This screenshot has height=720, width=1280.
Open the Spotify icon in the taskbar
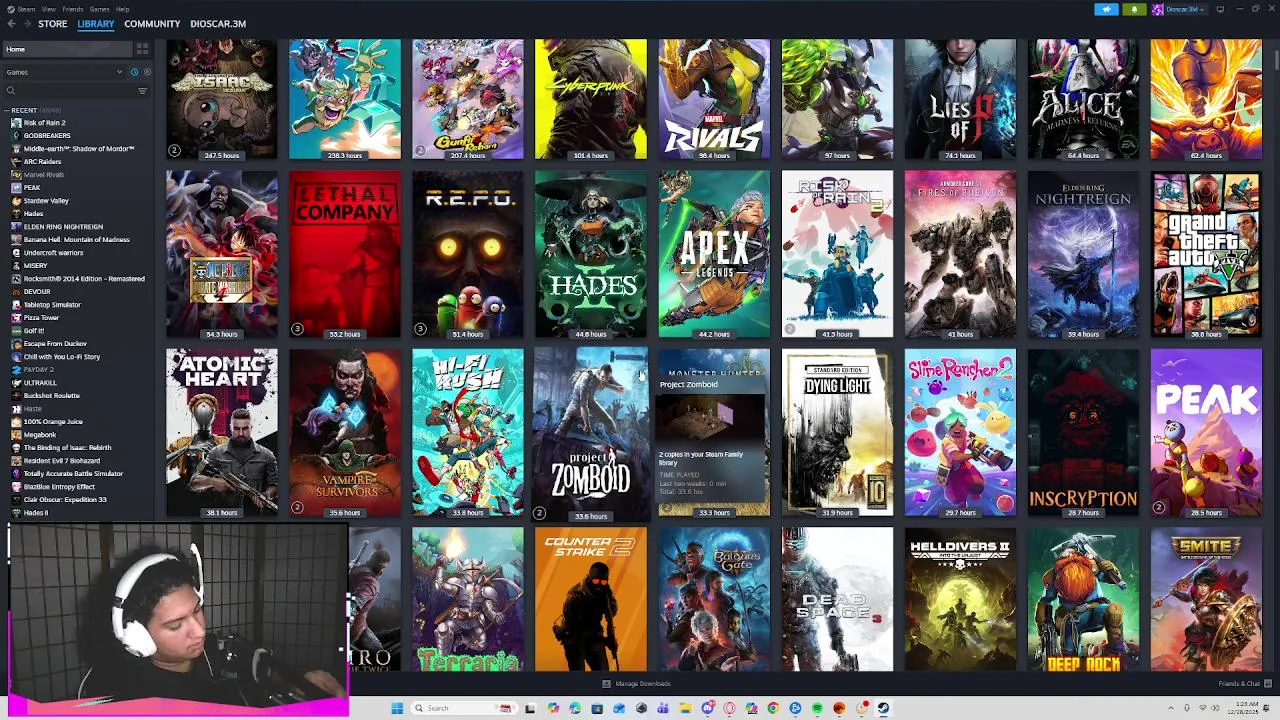(817, 708)
